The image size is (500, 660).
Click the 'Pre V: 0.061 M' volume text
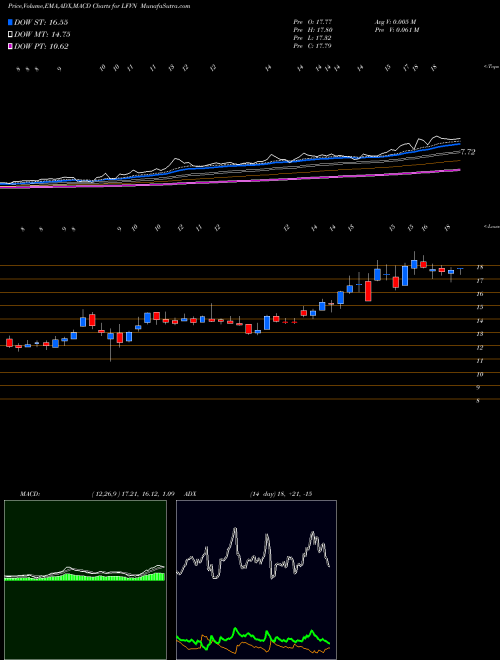tap(396, 30)
